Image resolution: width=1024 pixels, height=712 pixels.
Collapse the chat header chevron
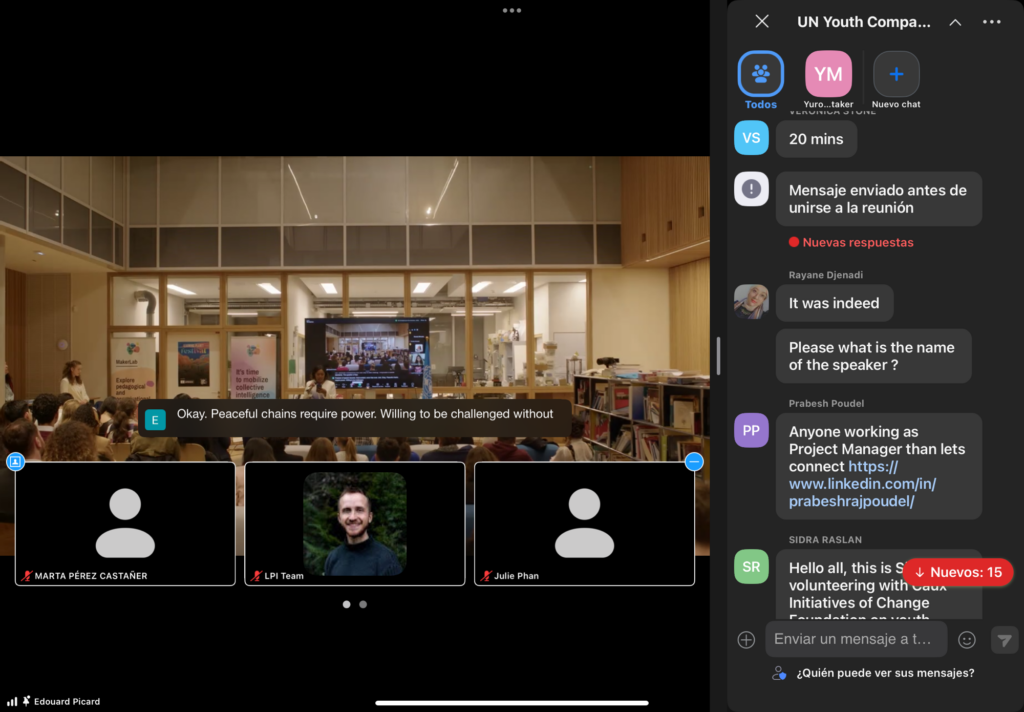click(x=955, y=22)
